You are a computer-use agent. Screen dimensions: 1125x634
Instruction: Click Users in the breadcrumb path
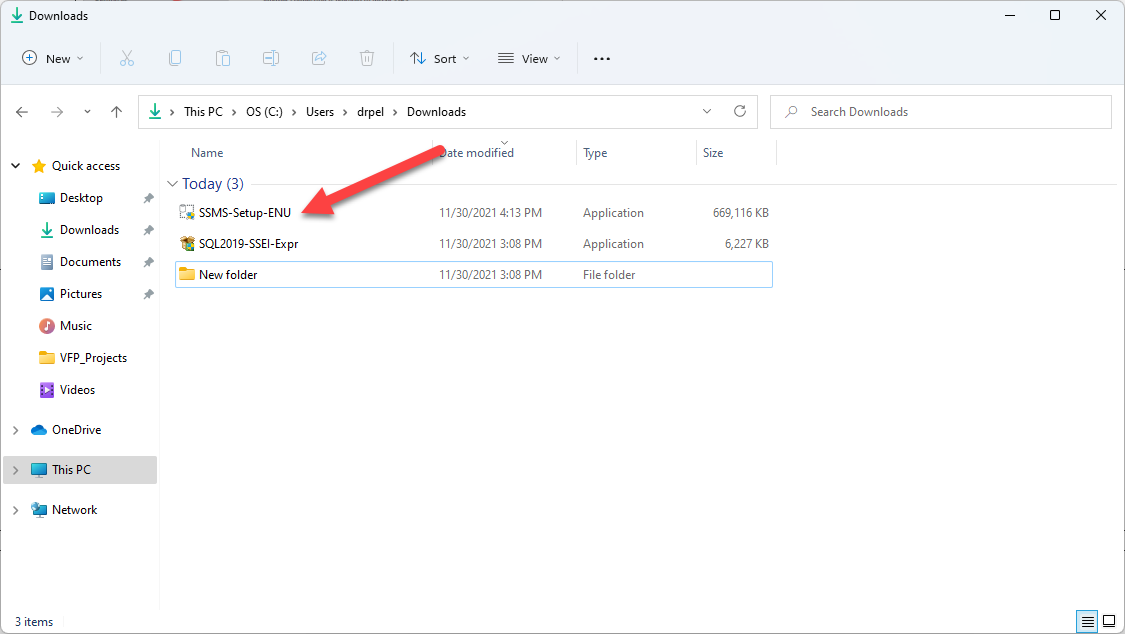click(320, 112)
